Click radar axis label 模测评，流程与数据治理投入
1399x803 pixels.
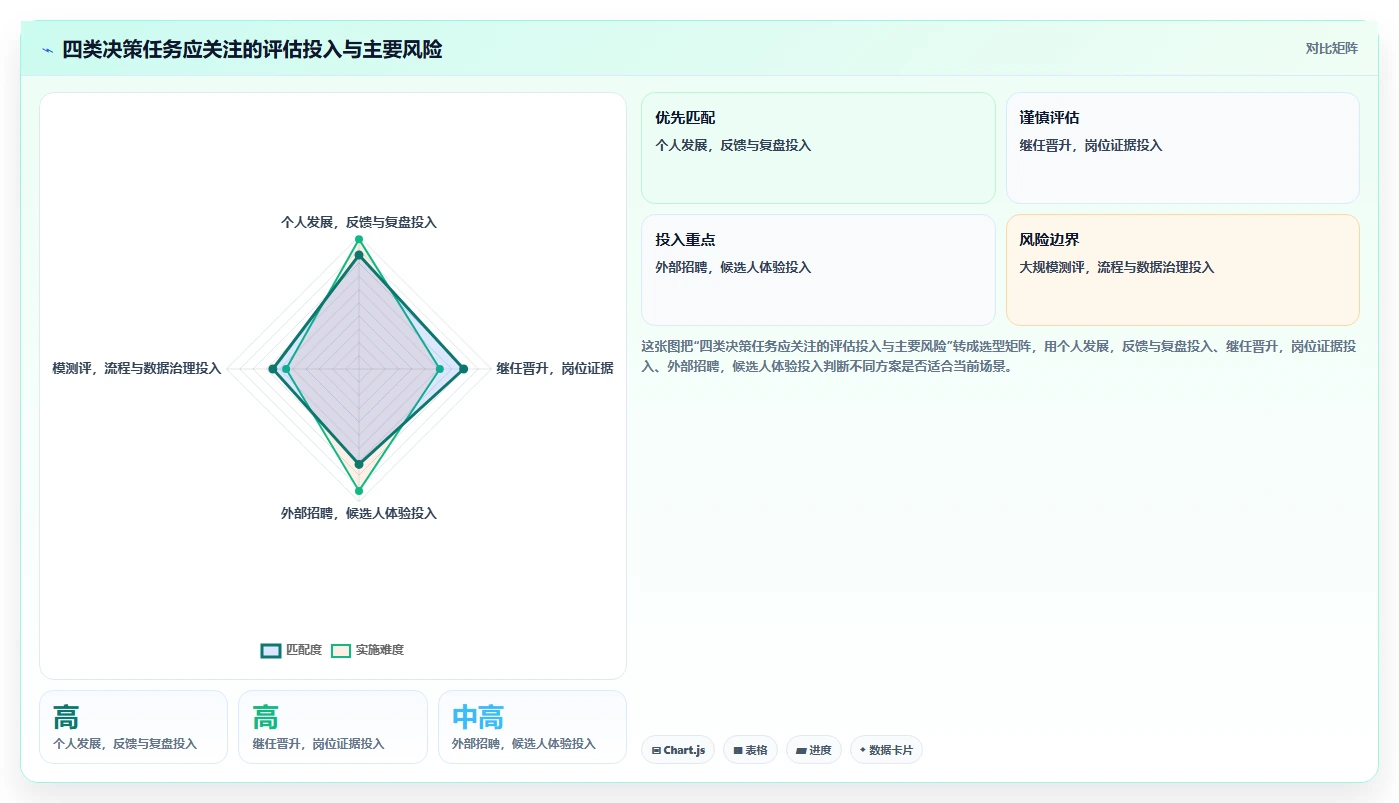[x=136, y=368]
